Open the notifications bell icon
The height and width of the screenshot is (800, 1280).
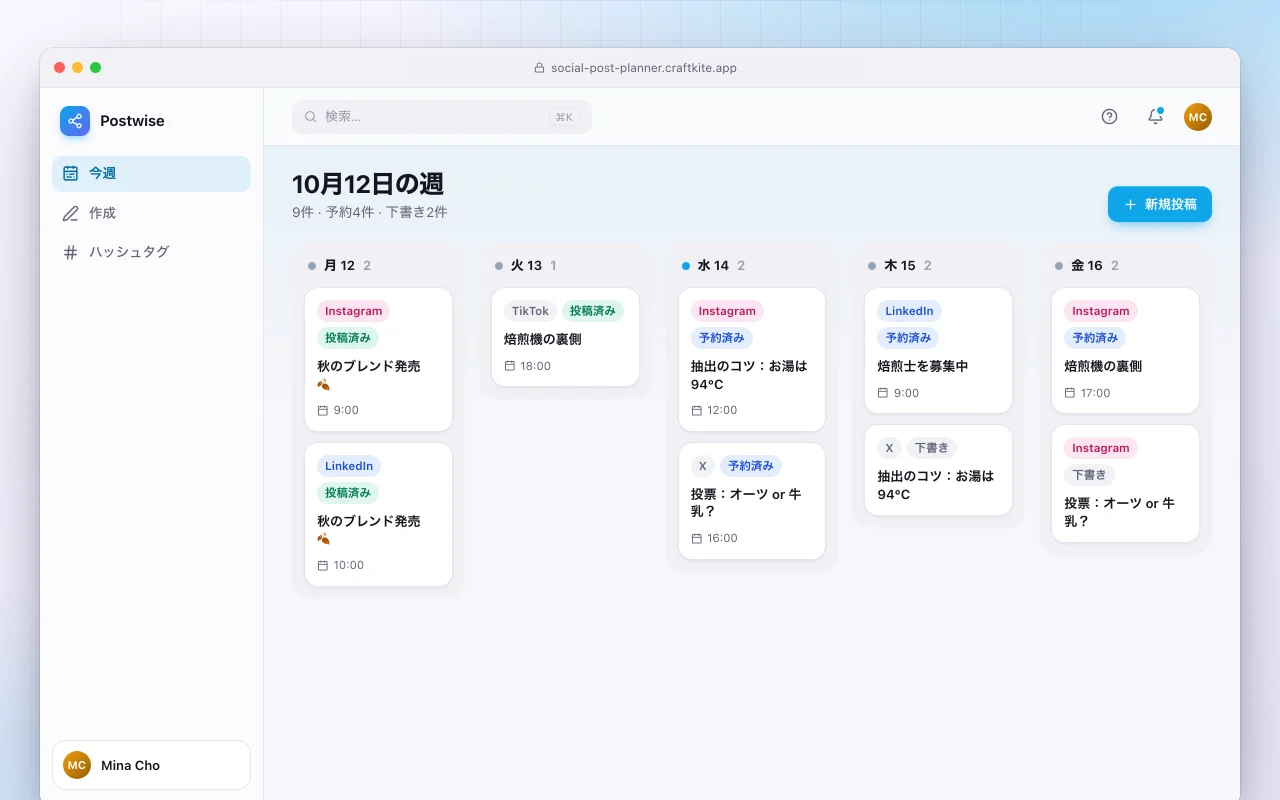click(x=1155, y=117)
